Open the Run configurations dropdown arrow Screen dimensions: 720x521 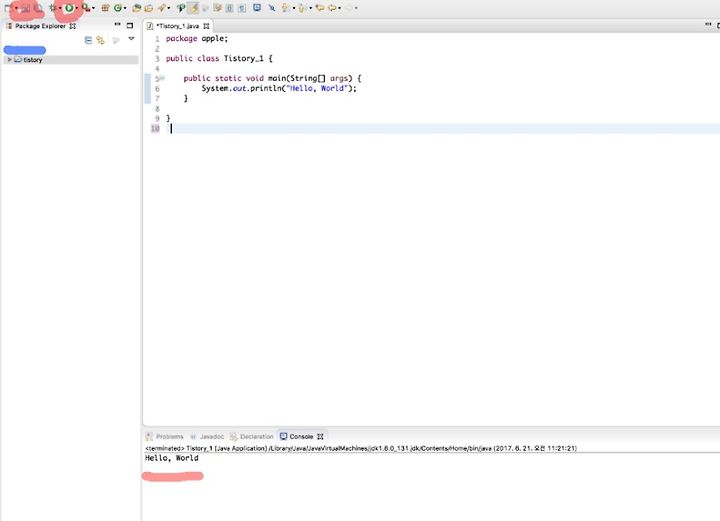coord(76,8)
